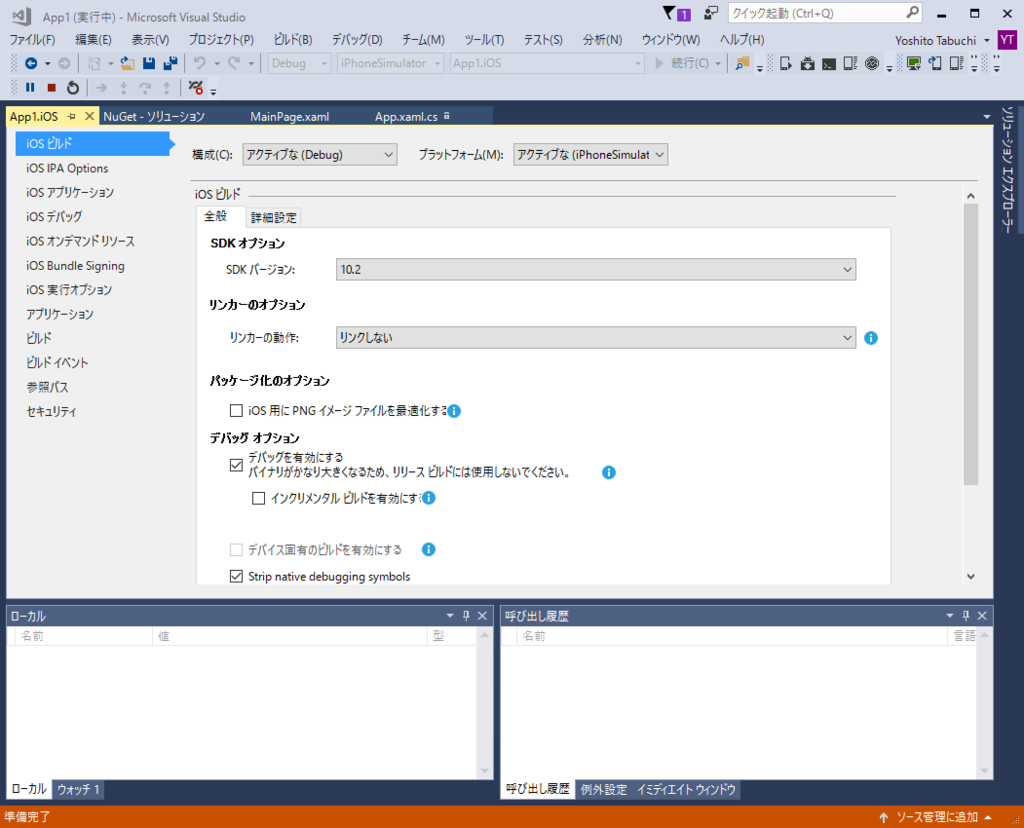Open the Find in Files folder-search icon
The width and height of the screenshot is (1024, 828).
tap(742, 63)
